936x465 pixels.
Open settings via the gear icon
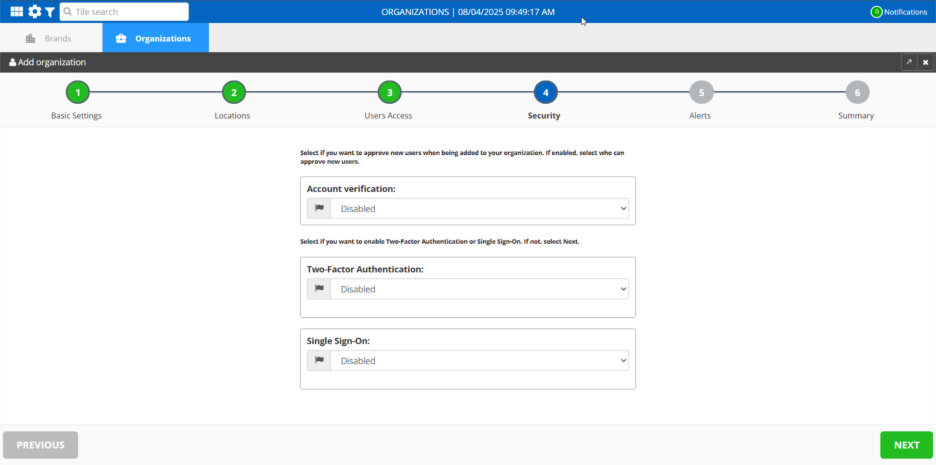tap(35, 12)
